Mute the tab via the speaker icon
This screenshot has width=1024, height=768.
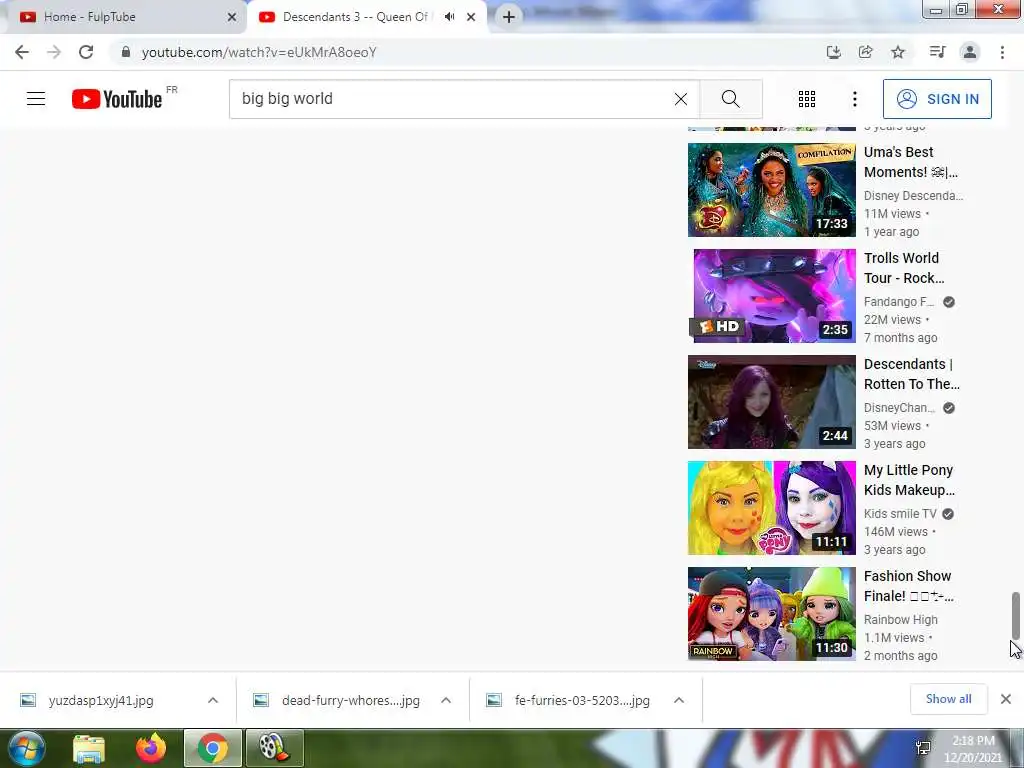coord(449,17)
